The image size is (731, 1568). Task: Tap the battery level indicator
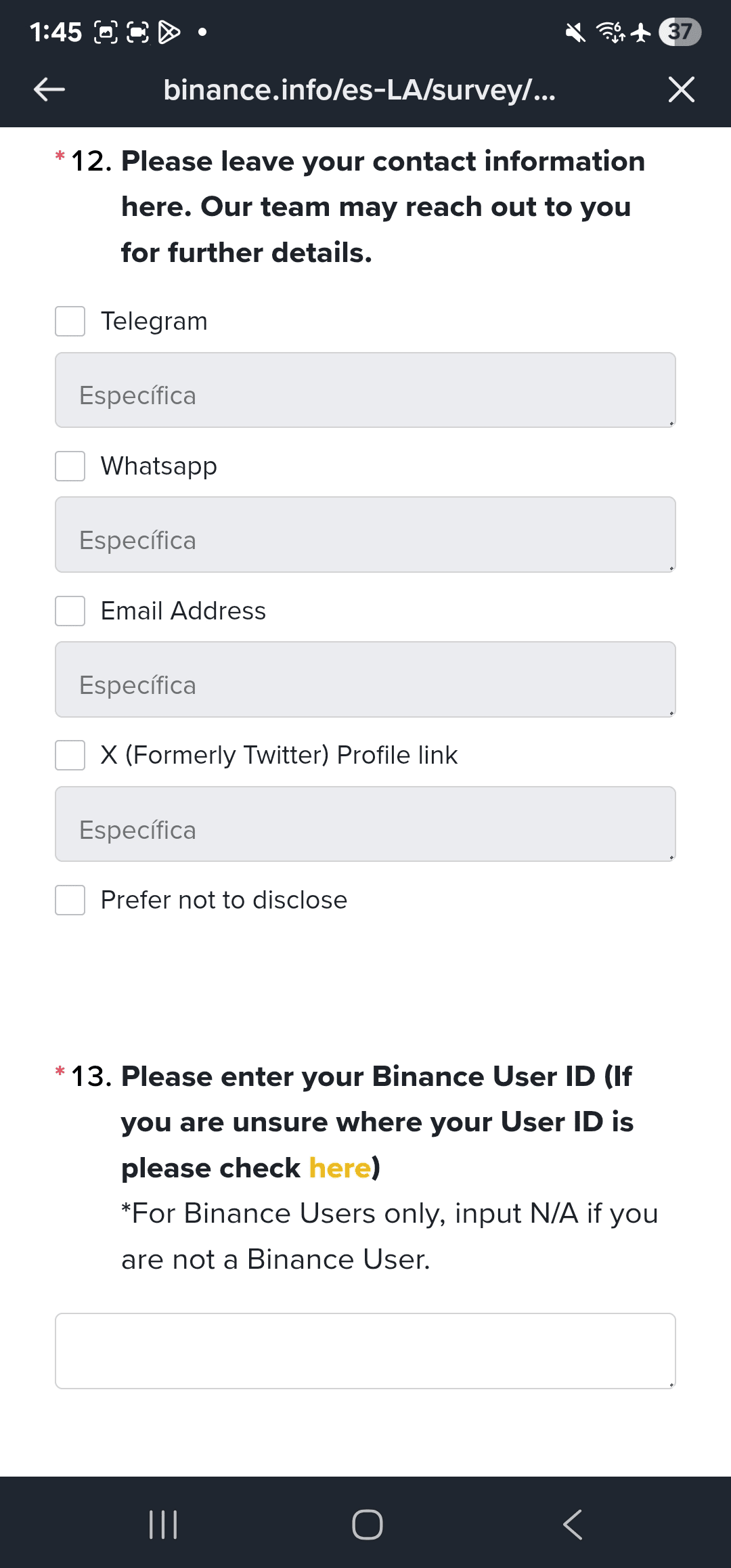coord(680,32)
